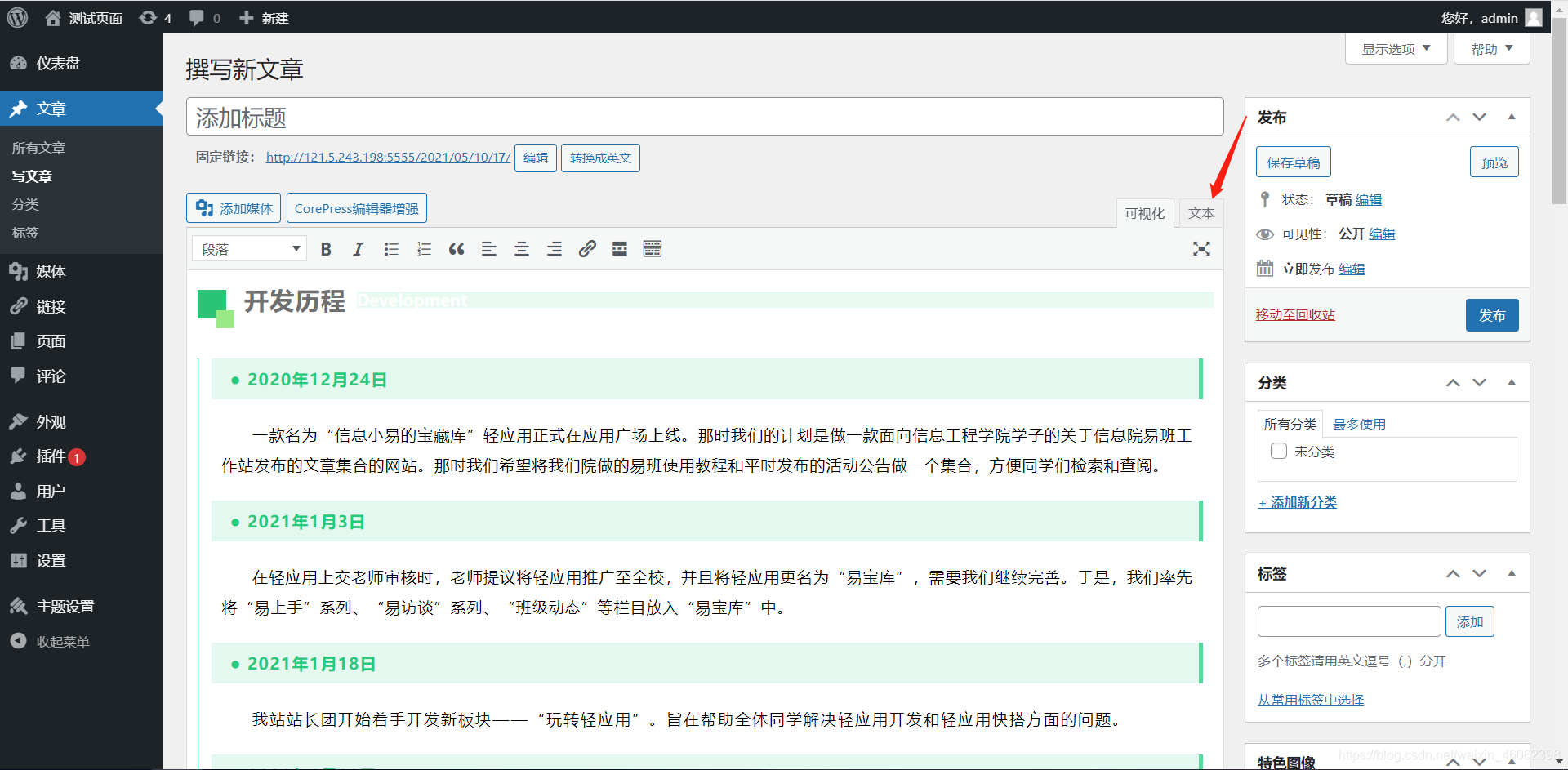The height and width of the screenshot is (770, 1568).
Task: Click 编辑 button next to permalink
Action: click(x=536, y=158)
